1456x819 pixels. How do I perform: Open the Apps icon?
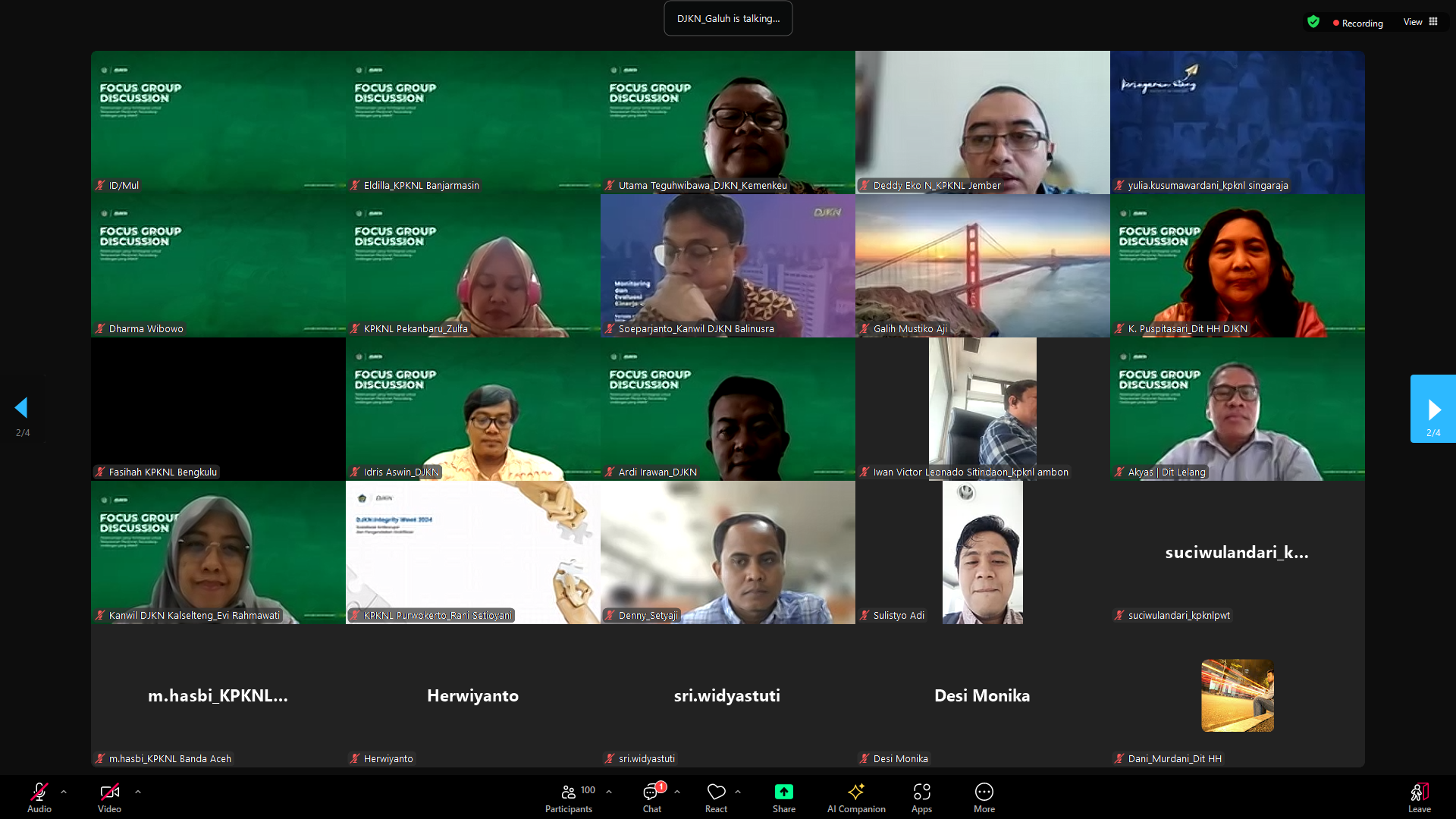[x=921, y=792]
